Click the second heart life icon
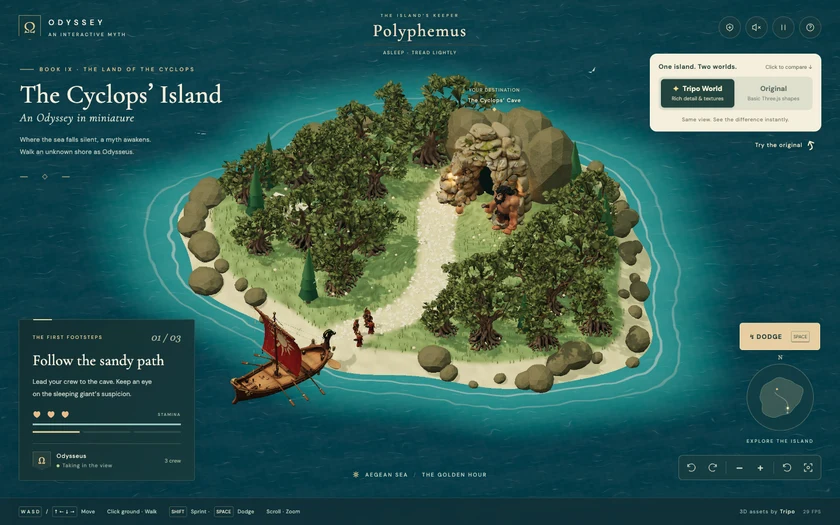 [51, 414]
